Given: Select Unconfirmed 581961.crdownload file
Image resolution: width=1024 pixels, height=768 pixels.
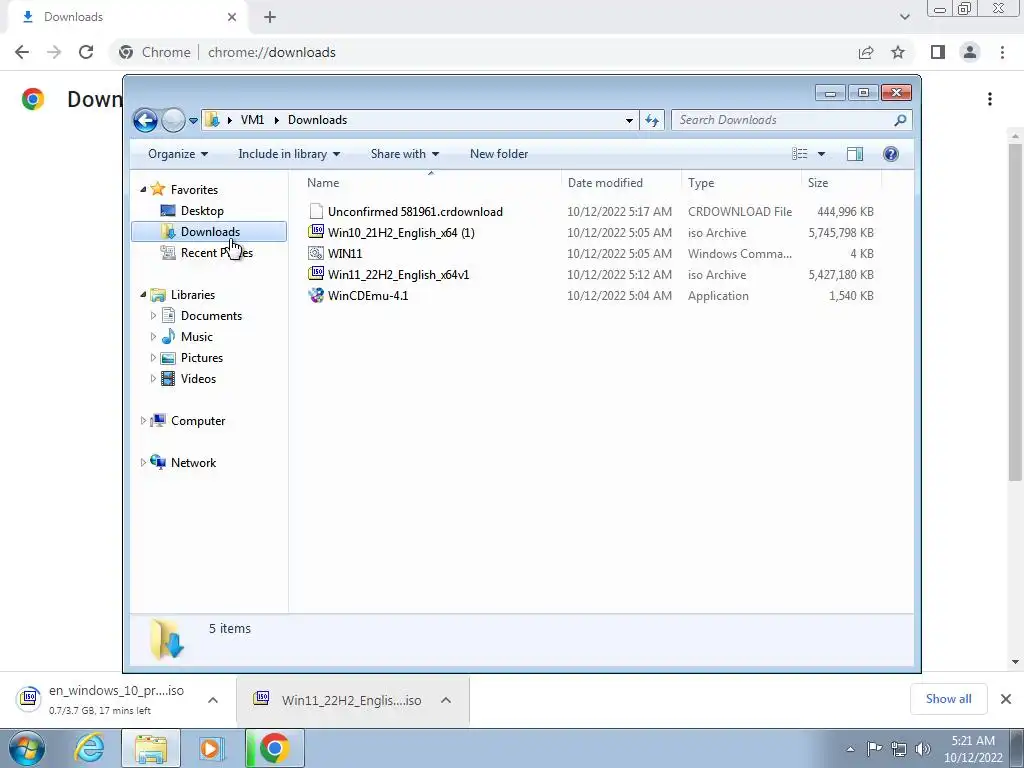Looking at the screenshot, I should [x=415, y=212].
